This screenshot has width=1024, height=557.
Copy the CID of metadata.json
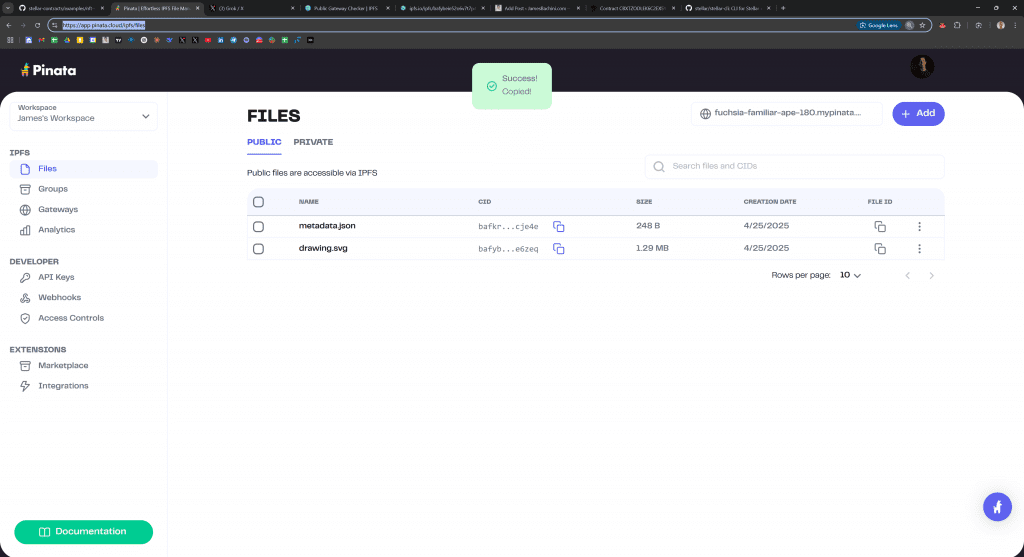559,226
